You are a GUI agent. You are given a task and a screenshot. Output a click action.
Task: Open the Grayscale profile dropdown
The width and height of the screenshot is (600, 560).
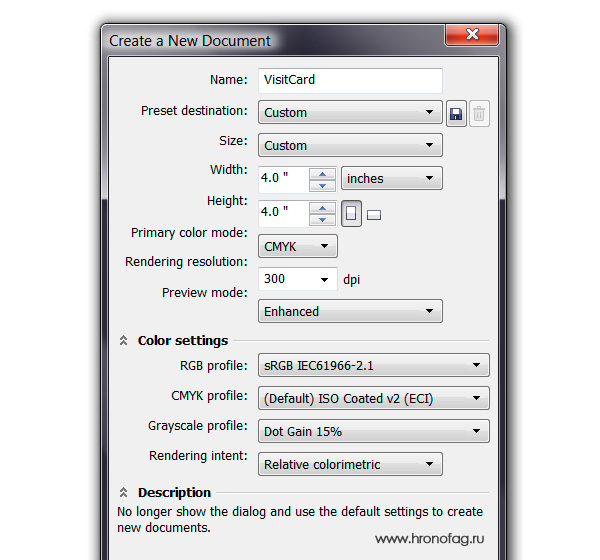[x=374, y=432]
